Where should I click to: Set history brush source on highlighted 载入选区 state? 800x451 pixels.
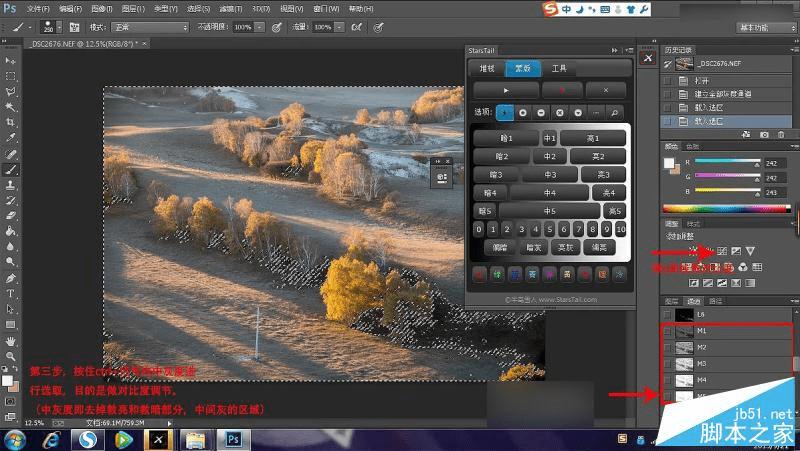coord(667,121)
